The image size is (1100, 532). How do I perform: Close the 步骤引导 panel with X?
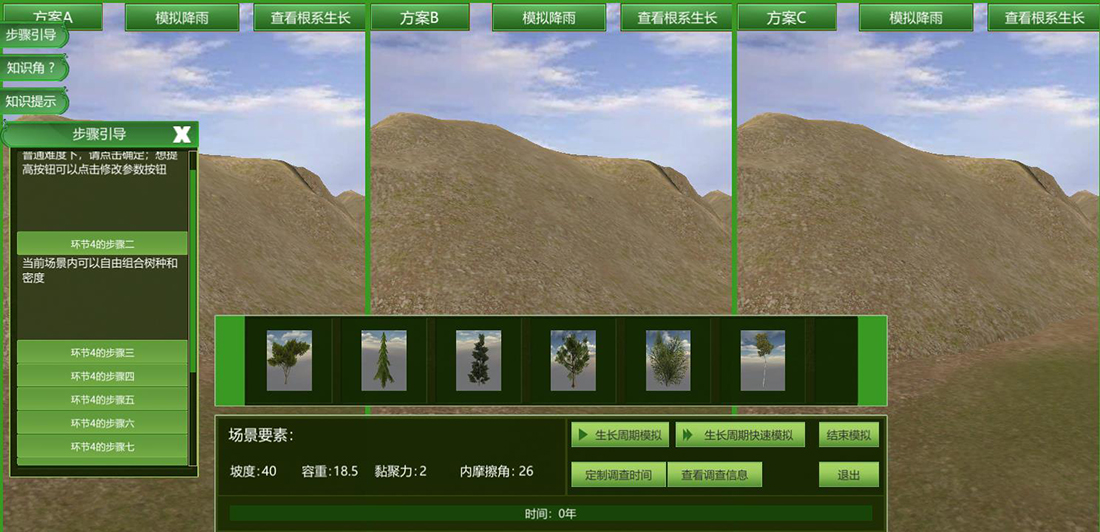pyautogui.click(x=182, y=134)
